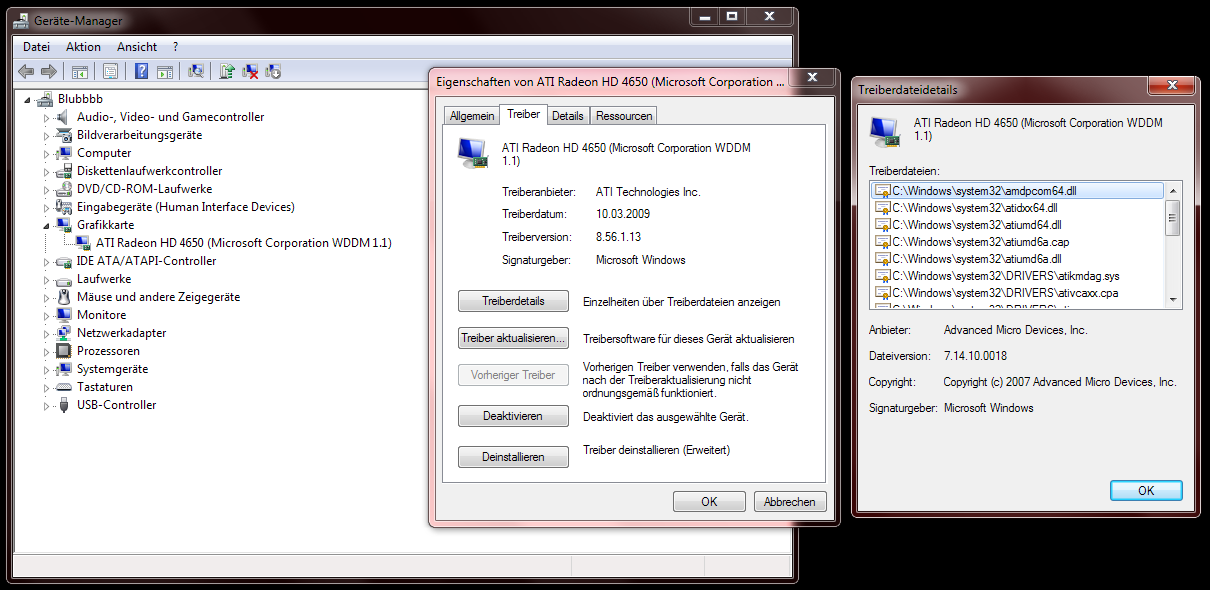
Task: Click the Treiberdetails button
Action: (x=513, y=301)
